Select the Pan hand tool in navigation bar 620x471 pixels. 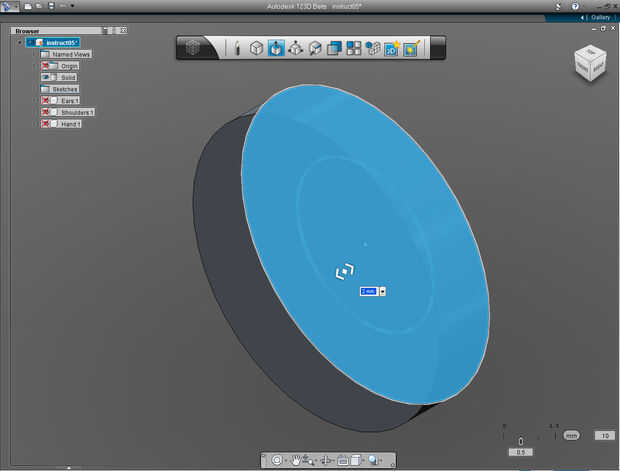tap(295, 460)
